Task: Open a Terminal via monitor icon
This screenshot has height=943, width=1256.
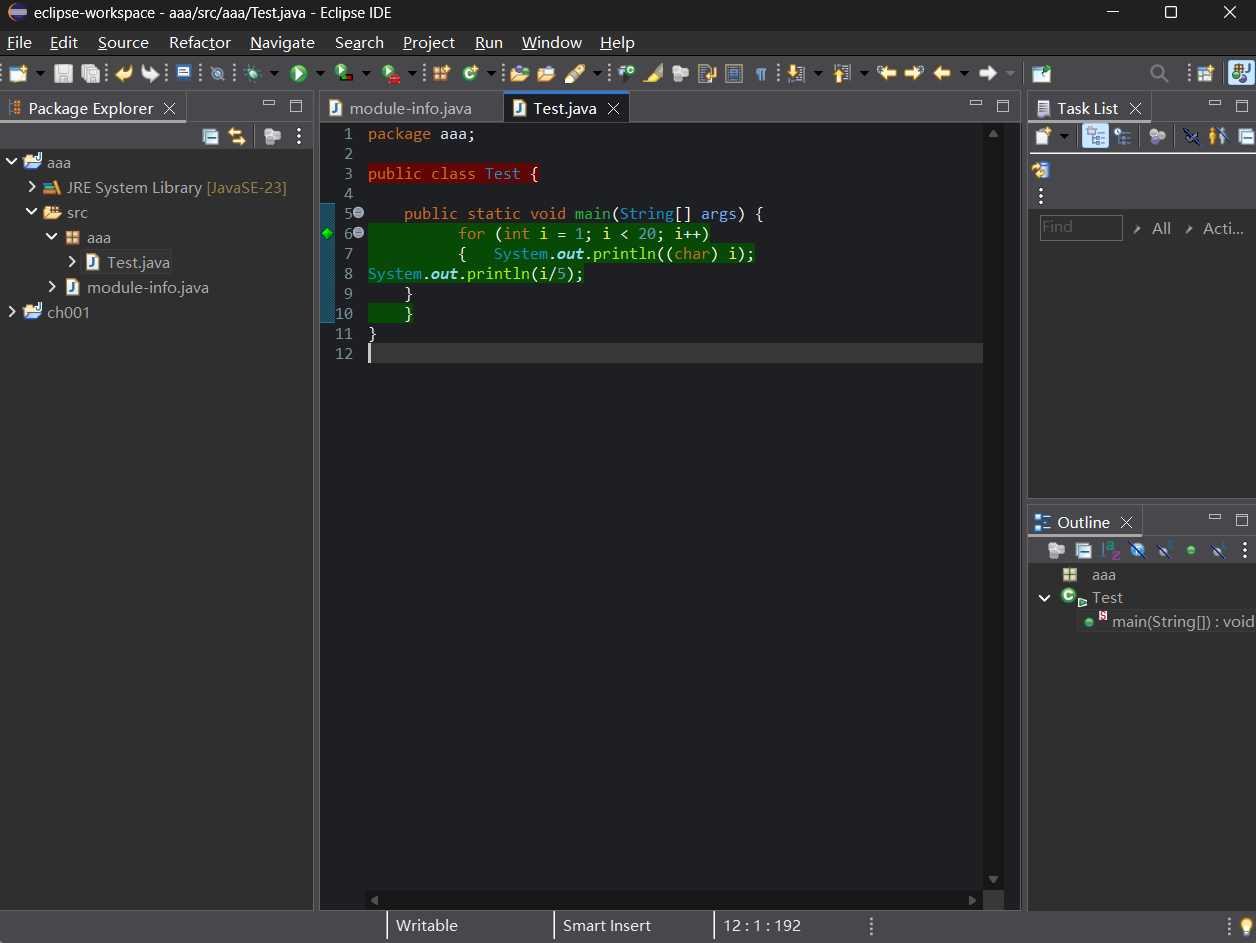Action: (184, 72)
